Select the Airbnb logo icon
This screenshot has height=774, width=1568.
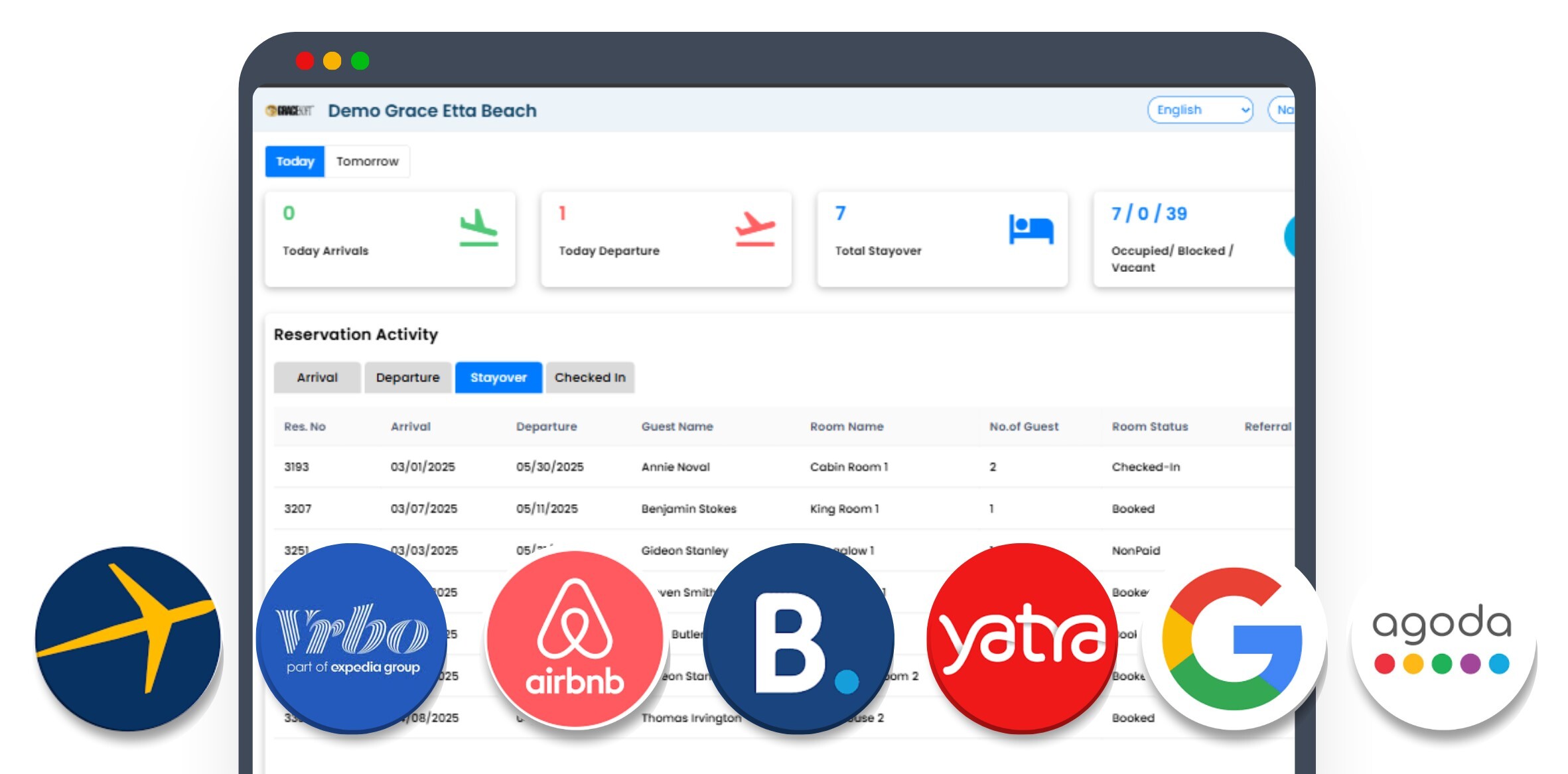pyautogui.click(x=575, y=639)
